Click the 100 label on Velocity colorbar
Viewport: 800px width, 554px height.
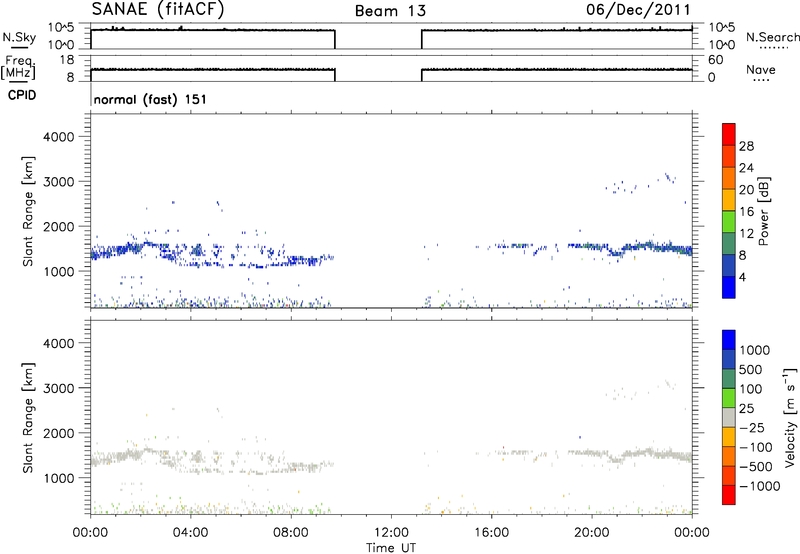[x=751, y=389]
